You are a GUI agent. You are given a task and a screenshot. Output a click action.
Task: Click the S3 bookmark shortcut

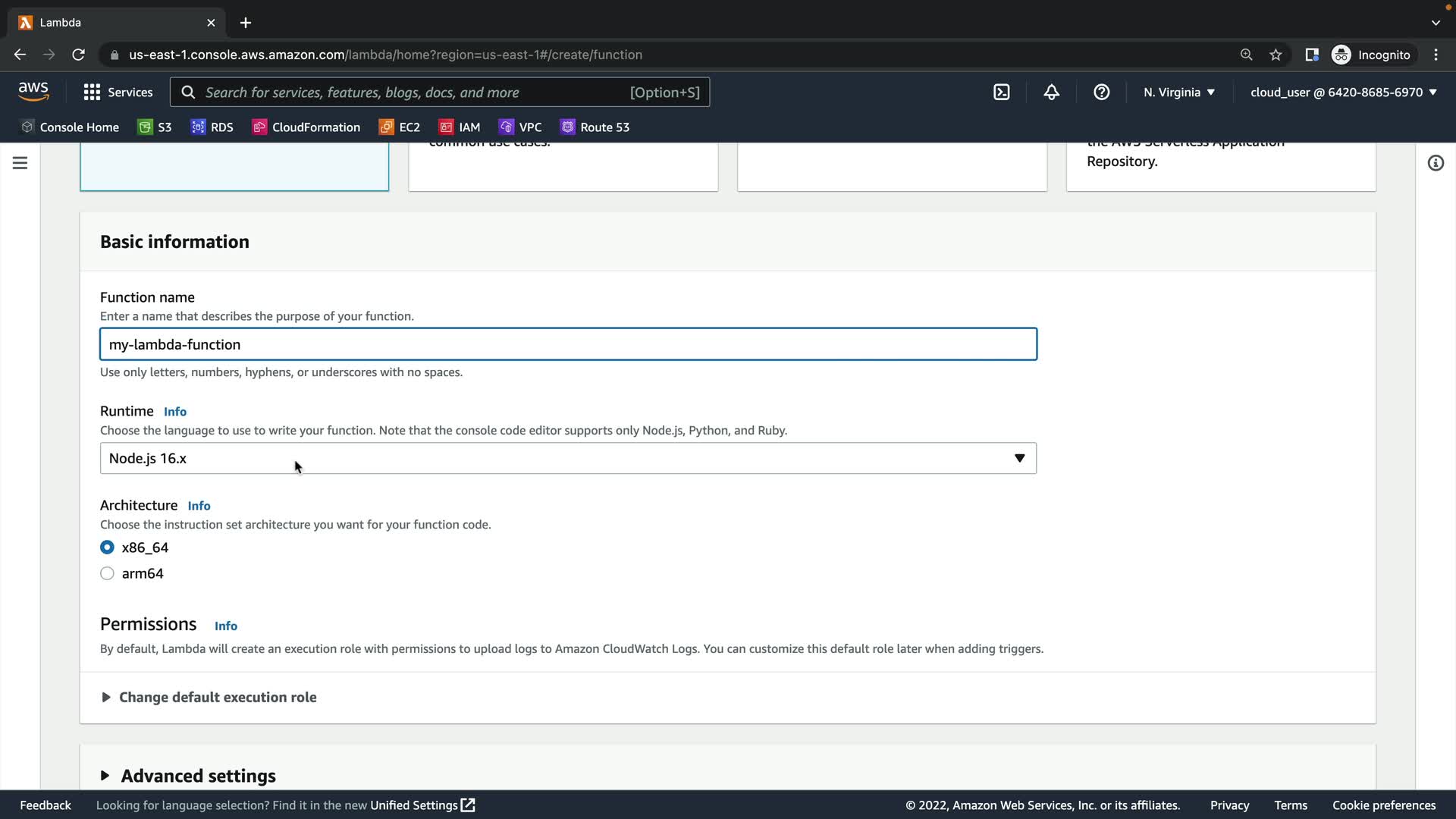pos(155,127)
